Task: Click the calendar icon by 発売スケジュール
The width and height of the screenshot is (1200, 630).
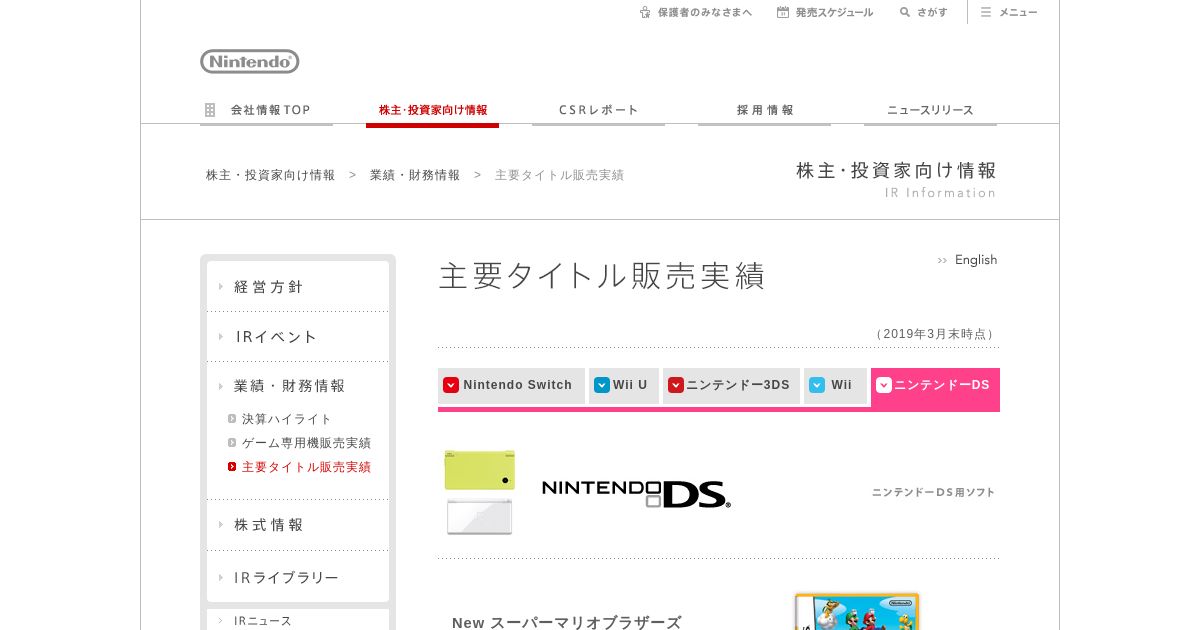Action: (783, 12)
